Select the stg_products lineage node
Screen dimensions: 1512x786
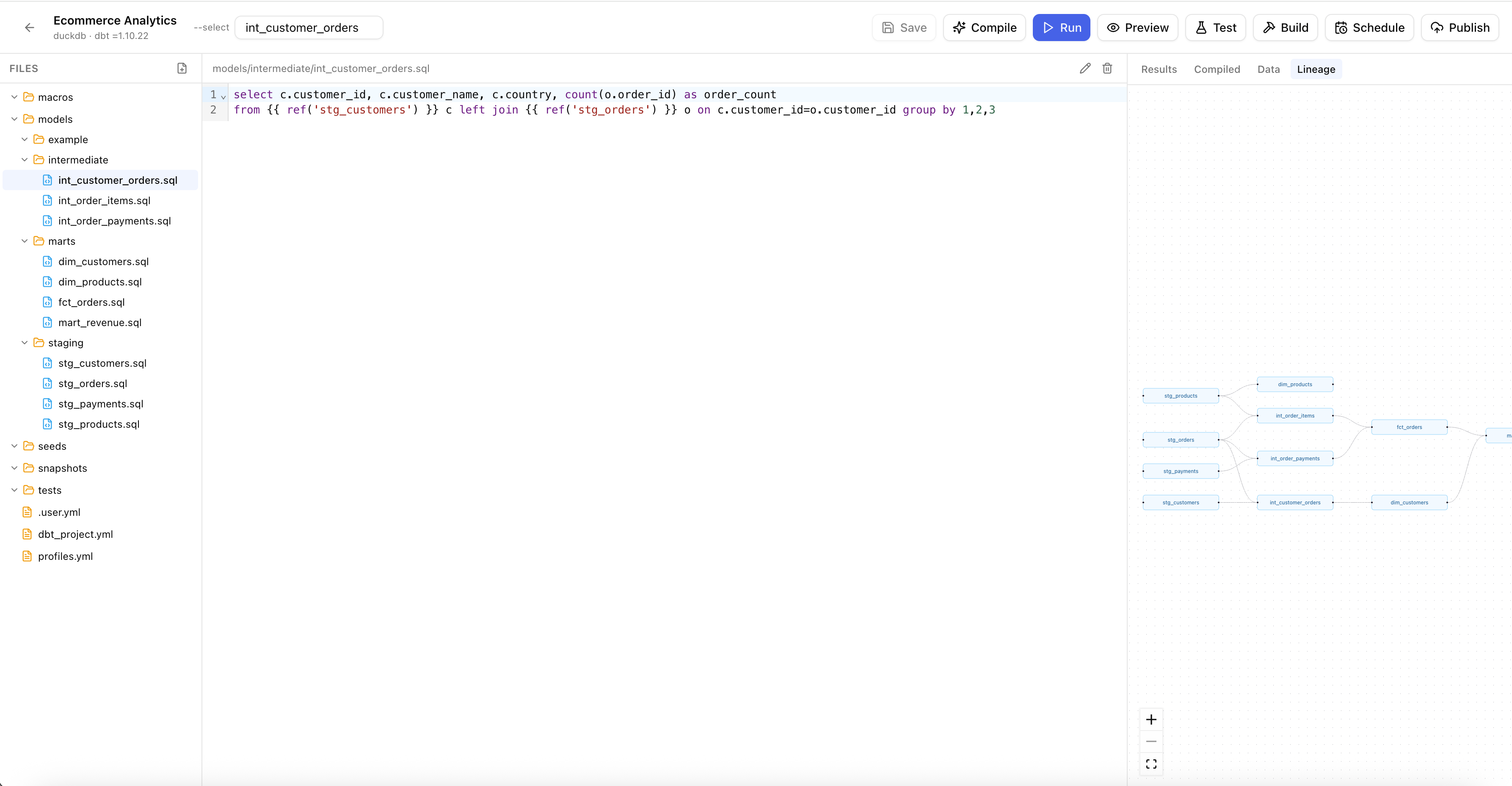tap(1181, 396)
